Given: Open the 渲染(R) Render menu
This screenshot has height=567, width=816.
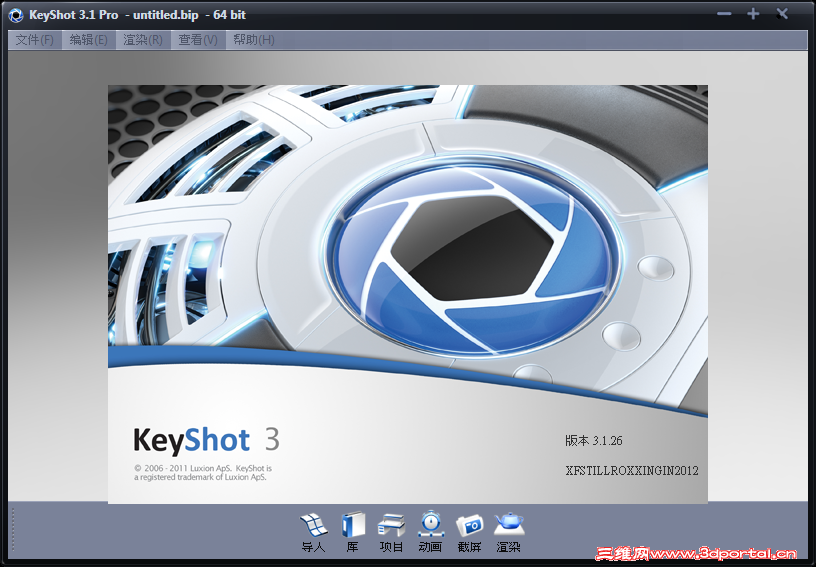Looking at the screenshot, I should coord(143,40).
